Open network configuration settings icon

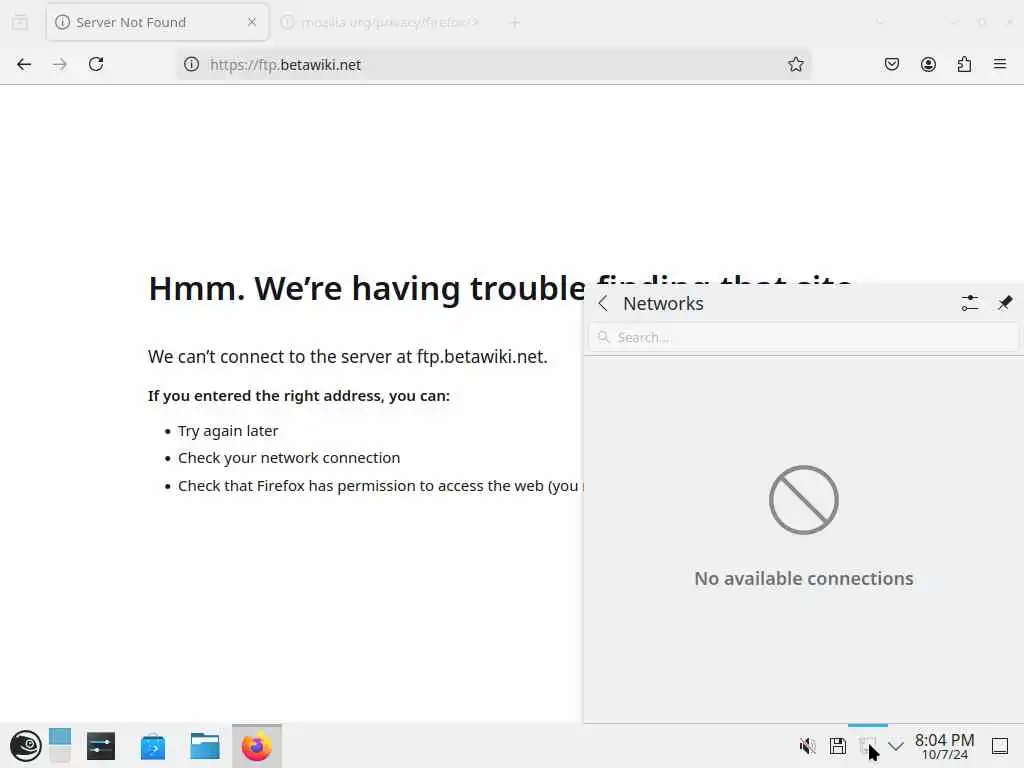click(970, 303)
